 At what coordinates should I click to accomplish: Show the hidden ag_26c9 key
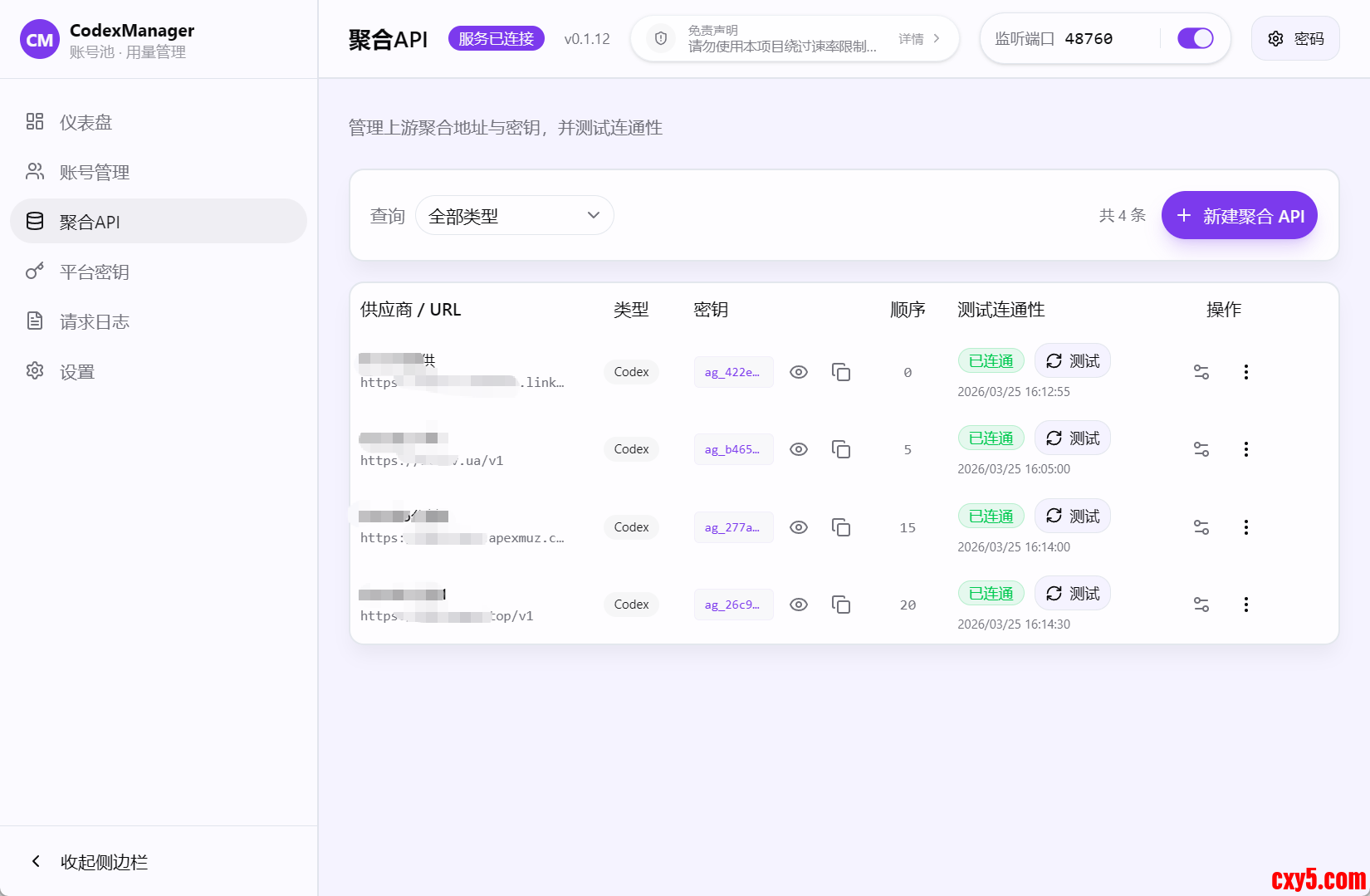(x=799, y=605)
